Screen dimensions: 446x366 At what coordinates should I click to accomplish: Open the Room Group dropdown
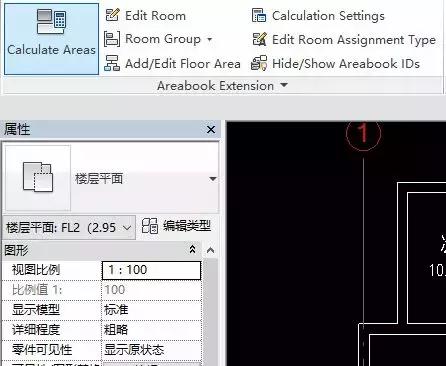(210, 39)
